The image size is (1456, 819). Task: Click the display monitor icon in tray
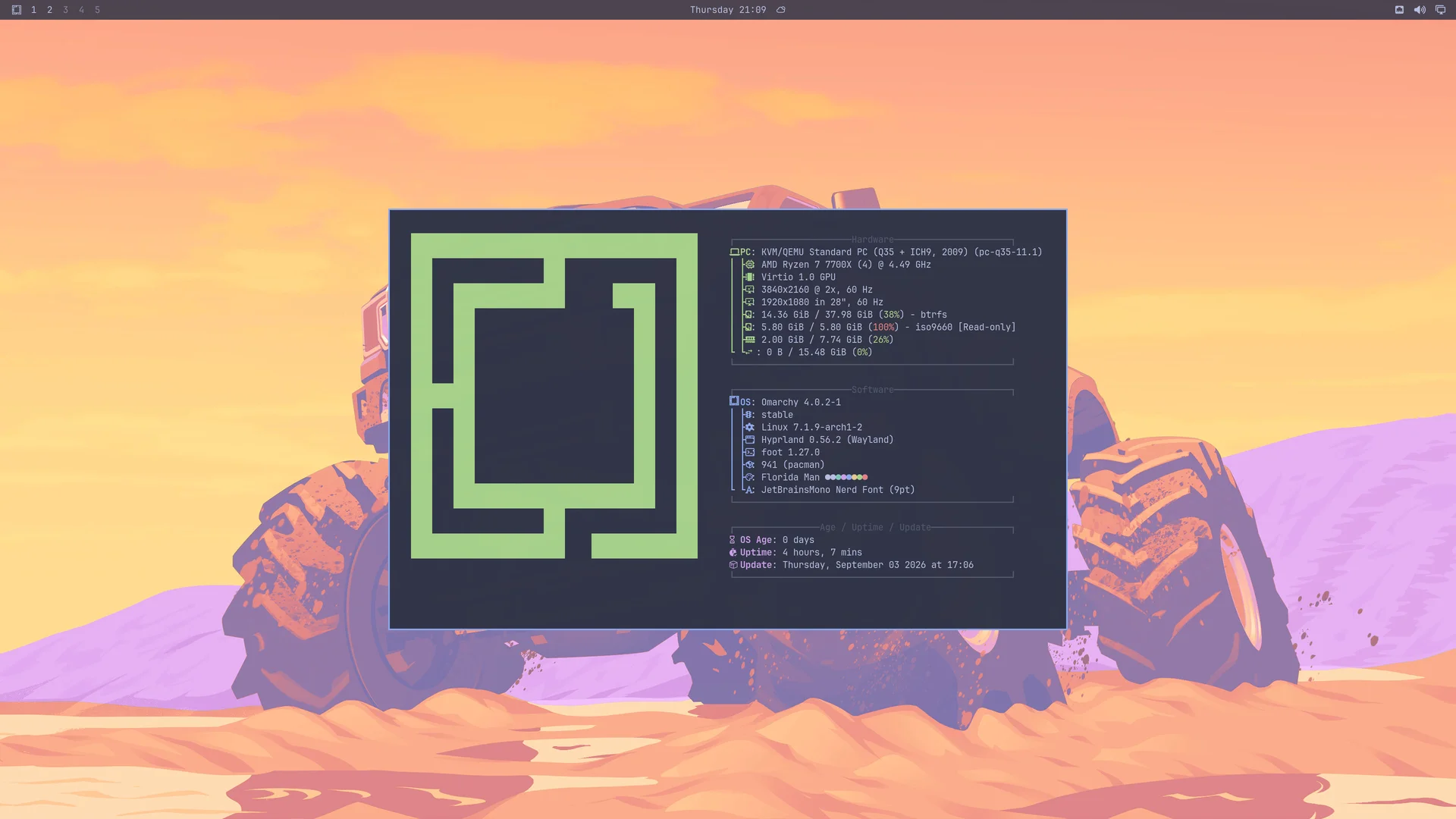1440,10
